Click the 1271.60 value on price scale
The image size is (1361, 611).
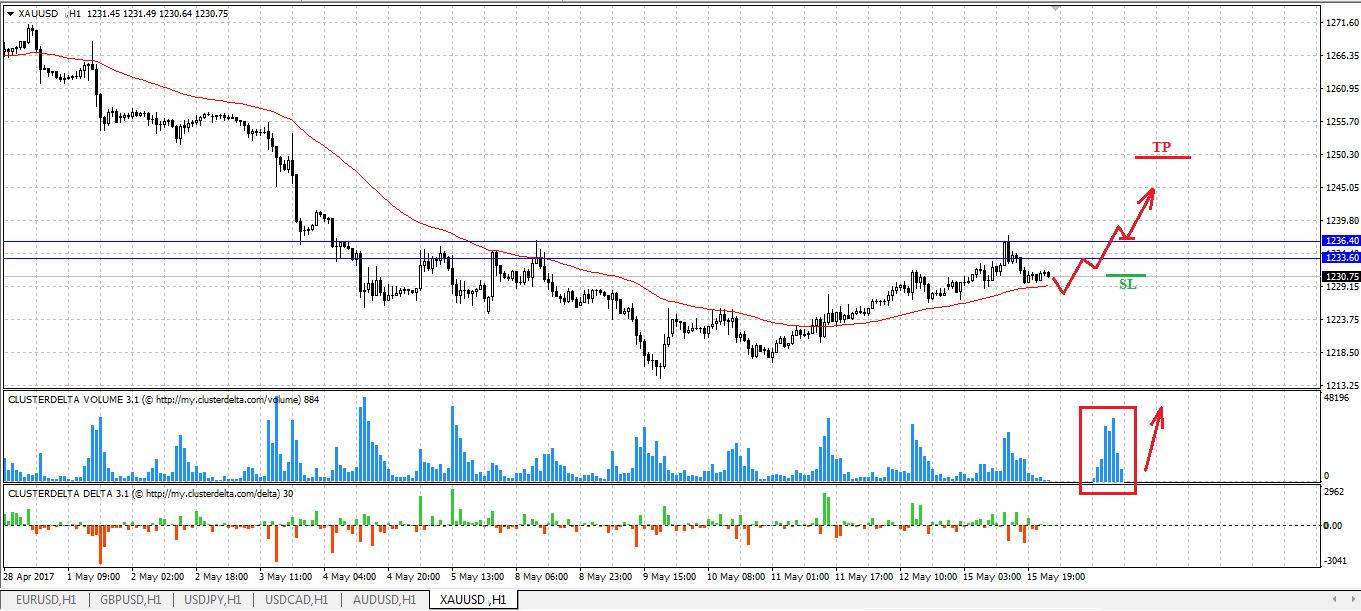click(x=1338, y=22)
